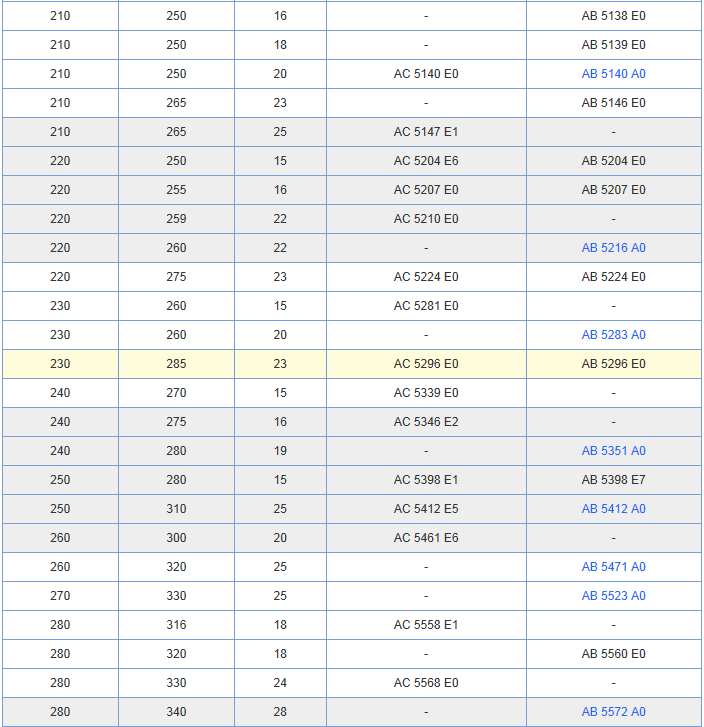Select the AB 5471 A0 link
Viewport: 704px width, 727px height.
613,567
